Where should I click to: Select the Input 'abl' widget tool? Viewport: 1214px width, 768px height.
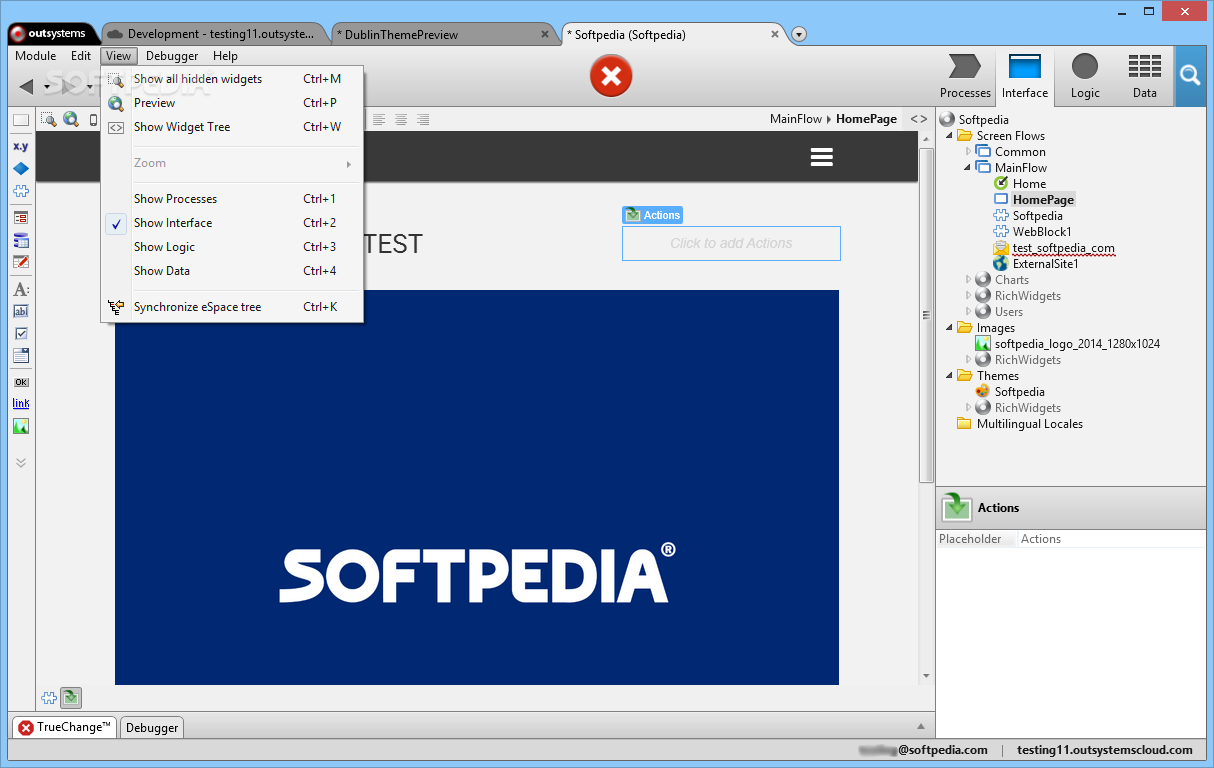pos(20,311)
